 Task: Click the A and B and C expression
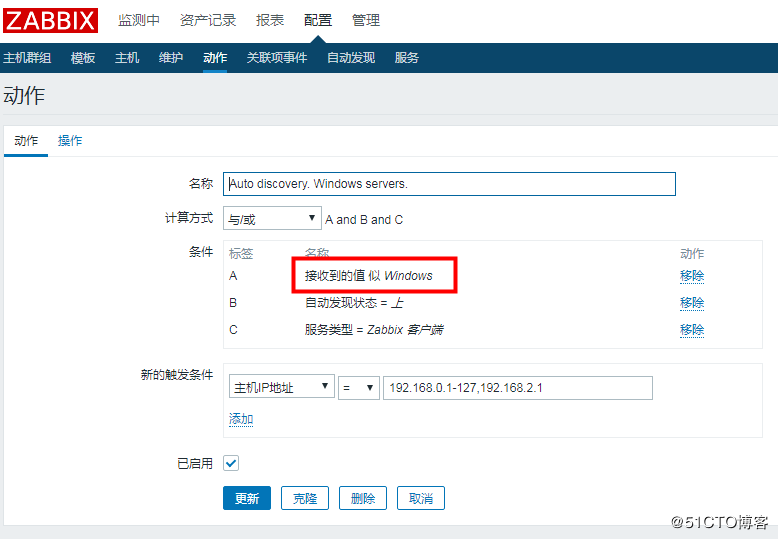364,220
